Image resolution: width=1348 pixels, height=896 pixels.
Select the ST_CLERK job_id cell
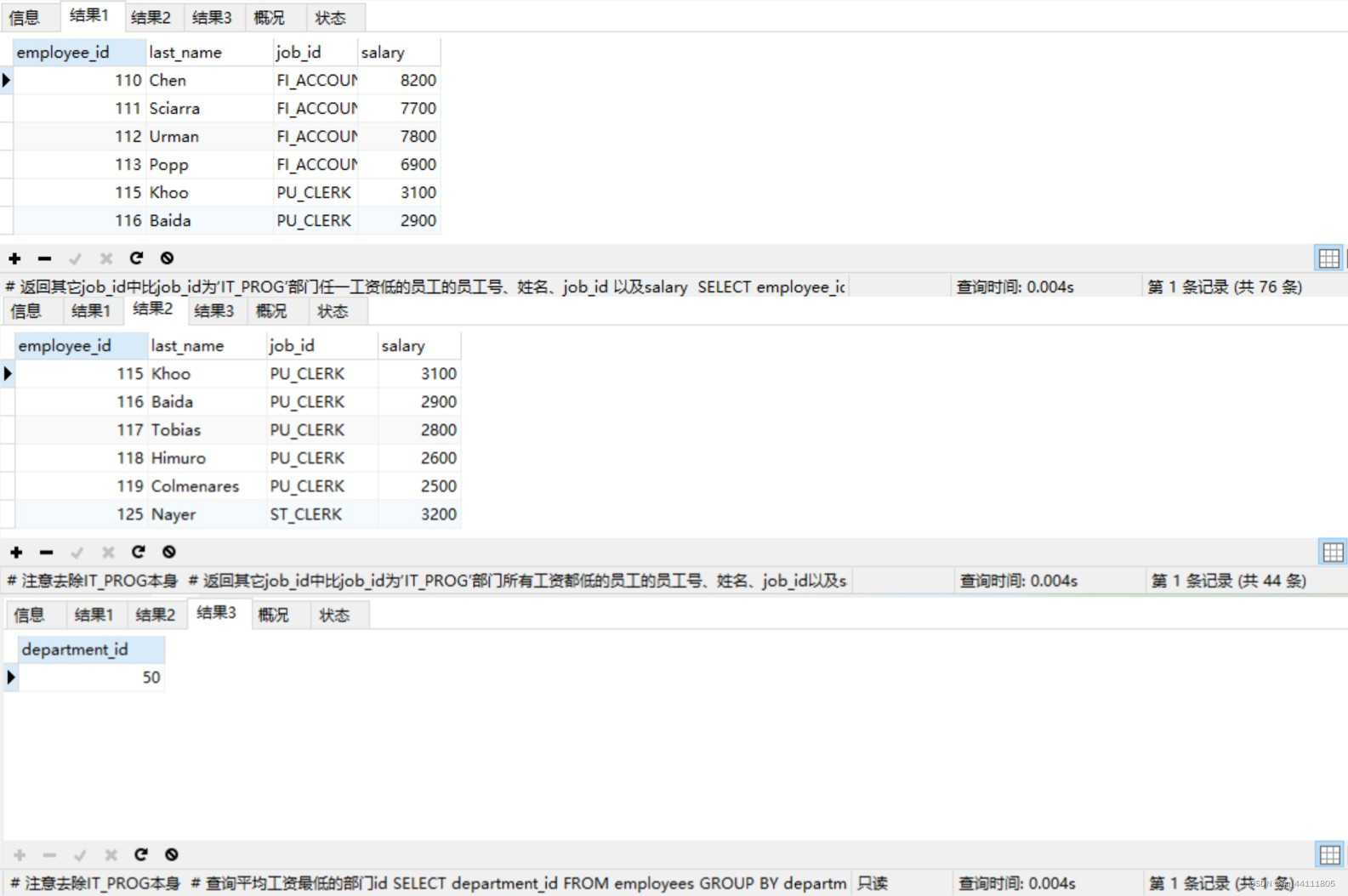pos(322,514)
